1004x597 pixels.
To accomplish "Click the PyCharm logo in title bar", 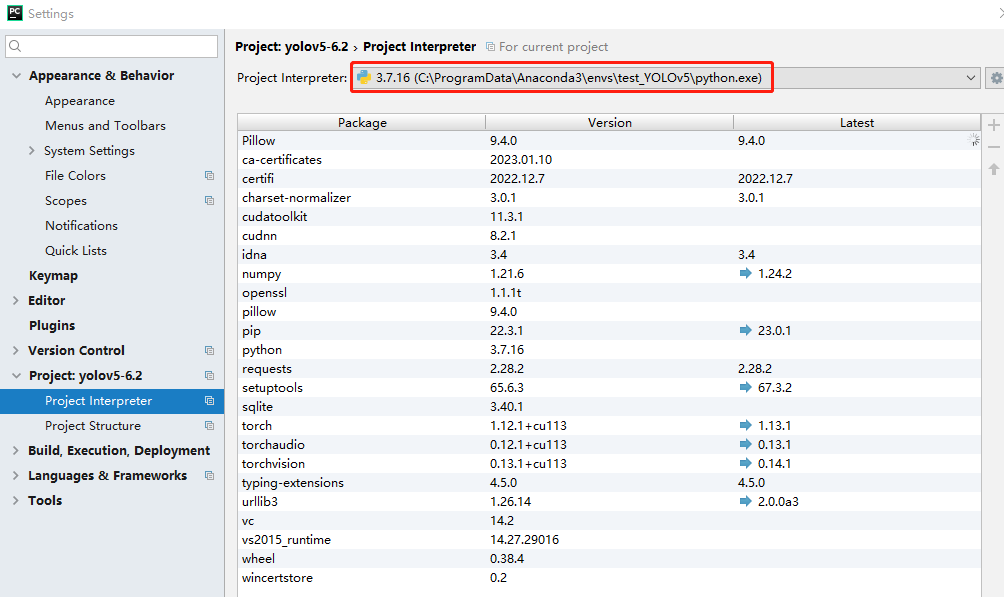I will [15, 13].
